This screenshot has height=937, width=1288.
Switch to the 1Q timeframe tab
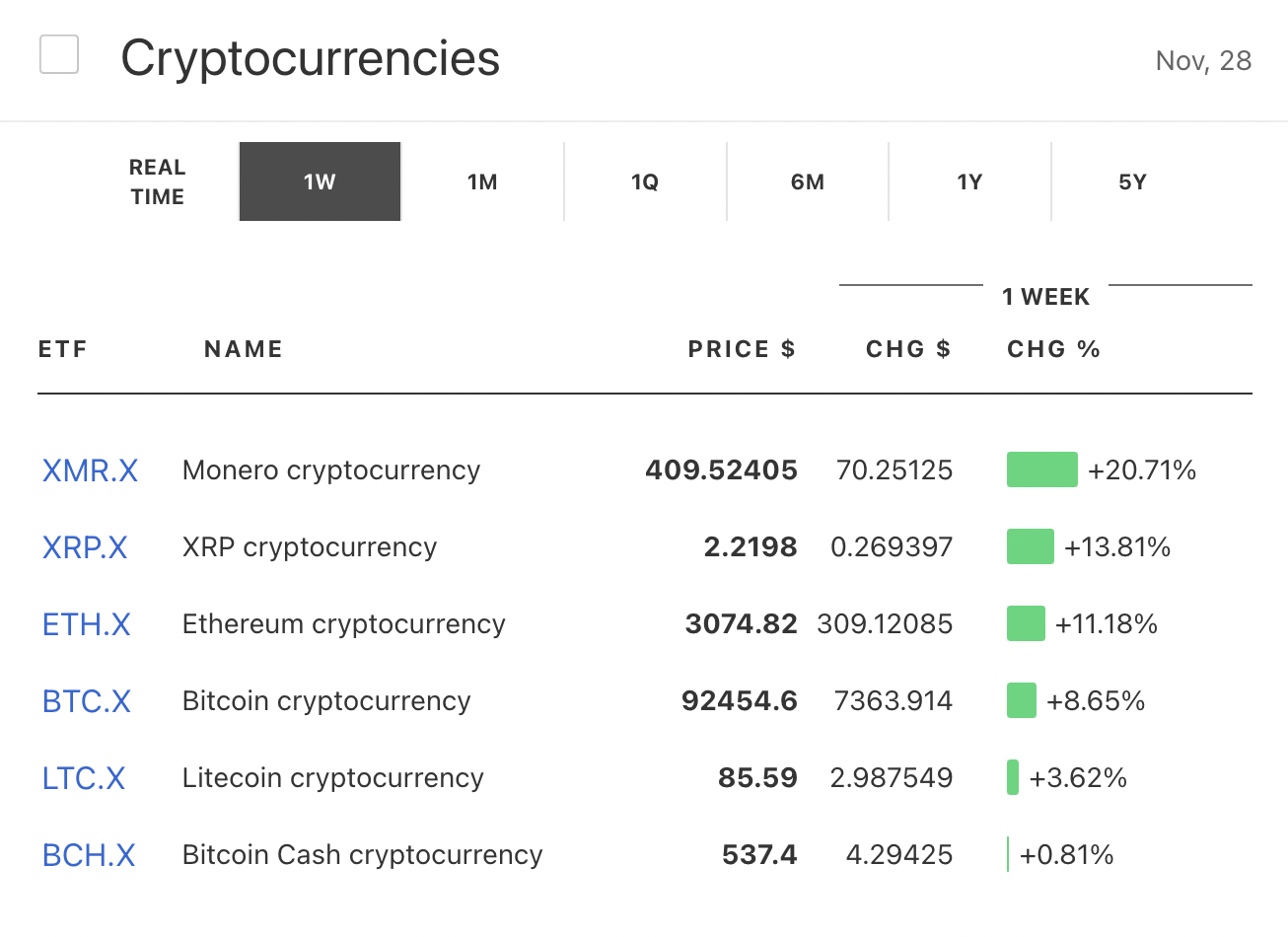(645, 182)
